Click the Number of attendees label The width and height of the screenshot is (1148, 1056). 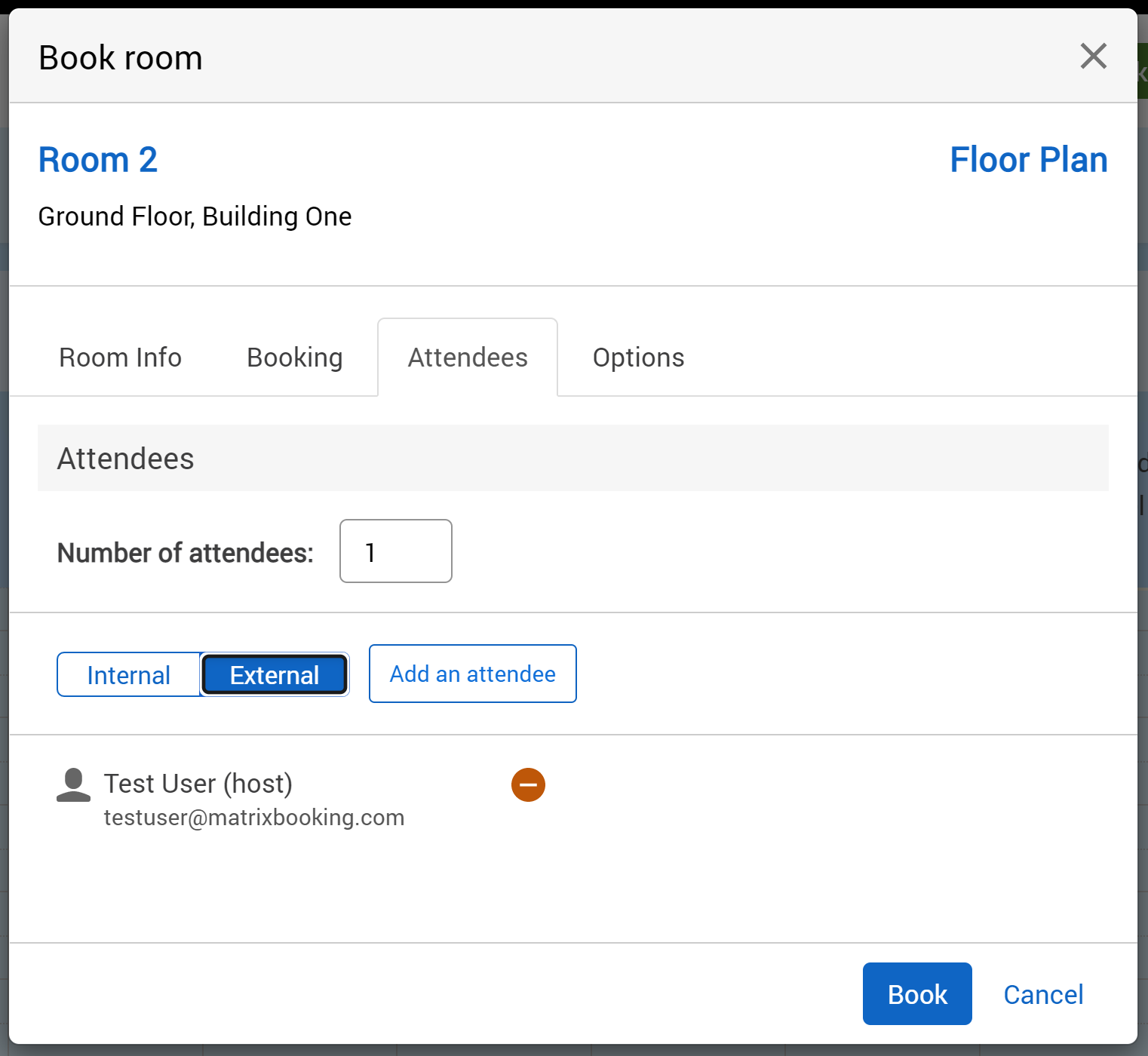[186, 553]
